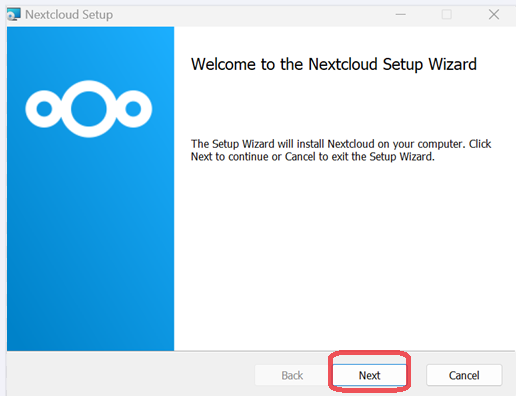Click the disabled maximize button
The width and height of the screenshot is (516, 396).
(x=447, y=14)
